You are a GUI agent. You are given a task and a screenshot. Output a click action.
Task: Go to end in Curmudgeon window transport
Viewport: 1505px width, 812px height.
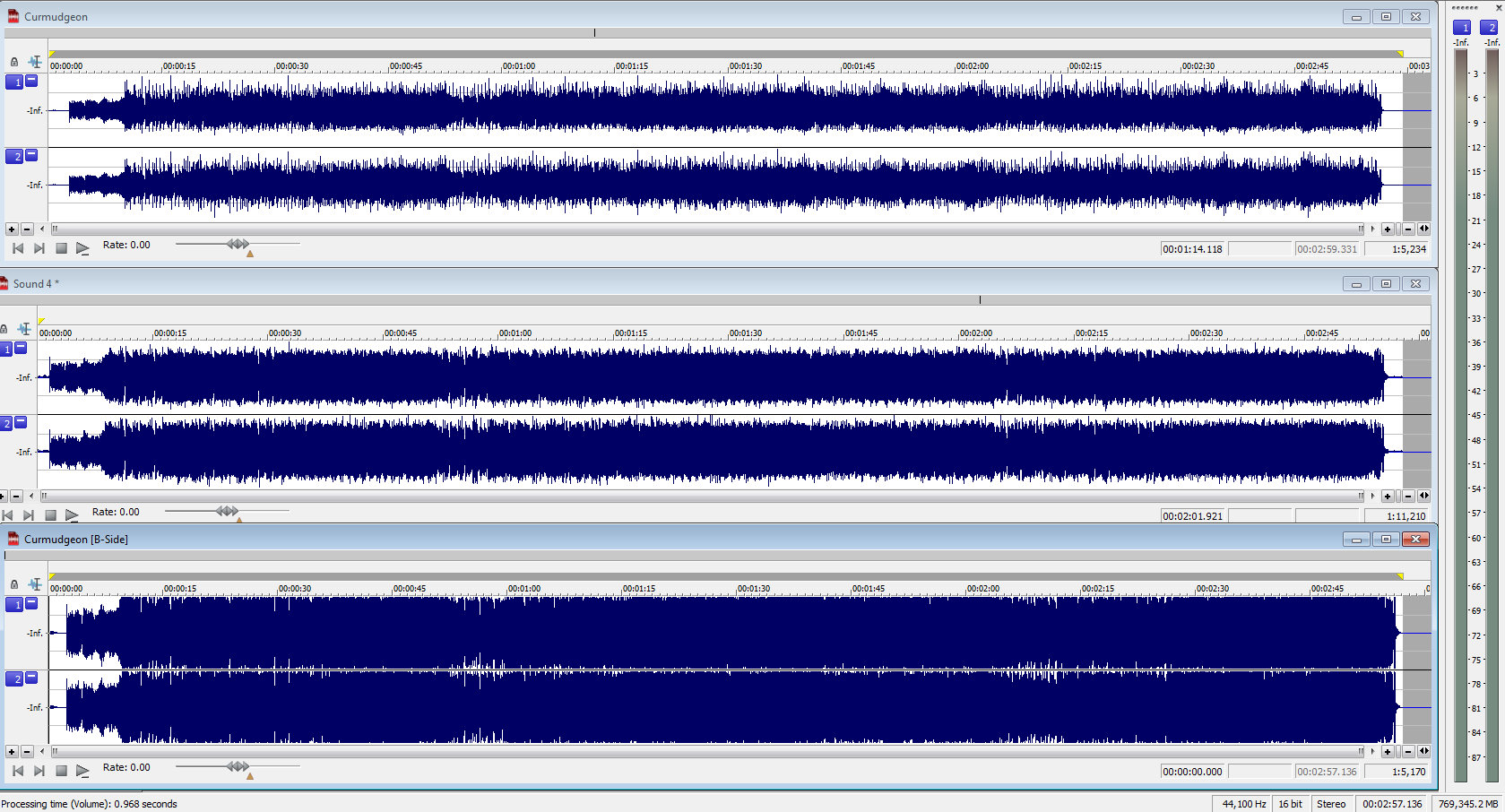click(39, 248)
